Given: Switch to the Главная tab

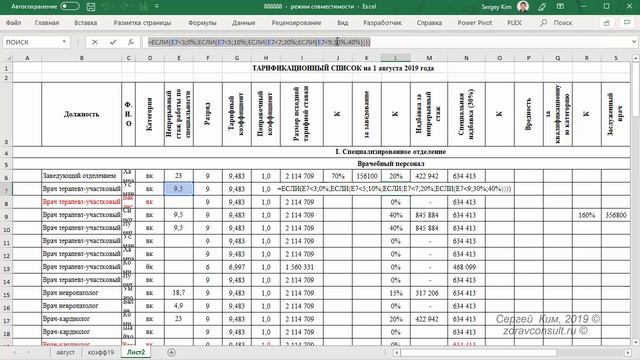Looking at the screenshot, I should [47, 23].
